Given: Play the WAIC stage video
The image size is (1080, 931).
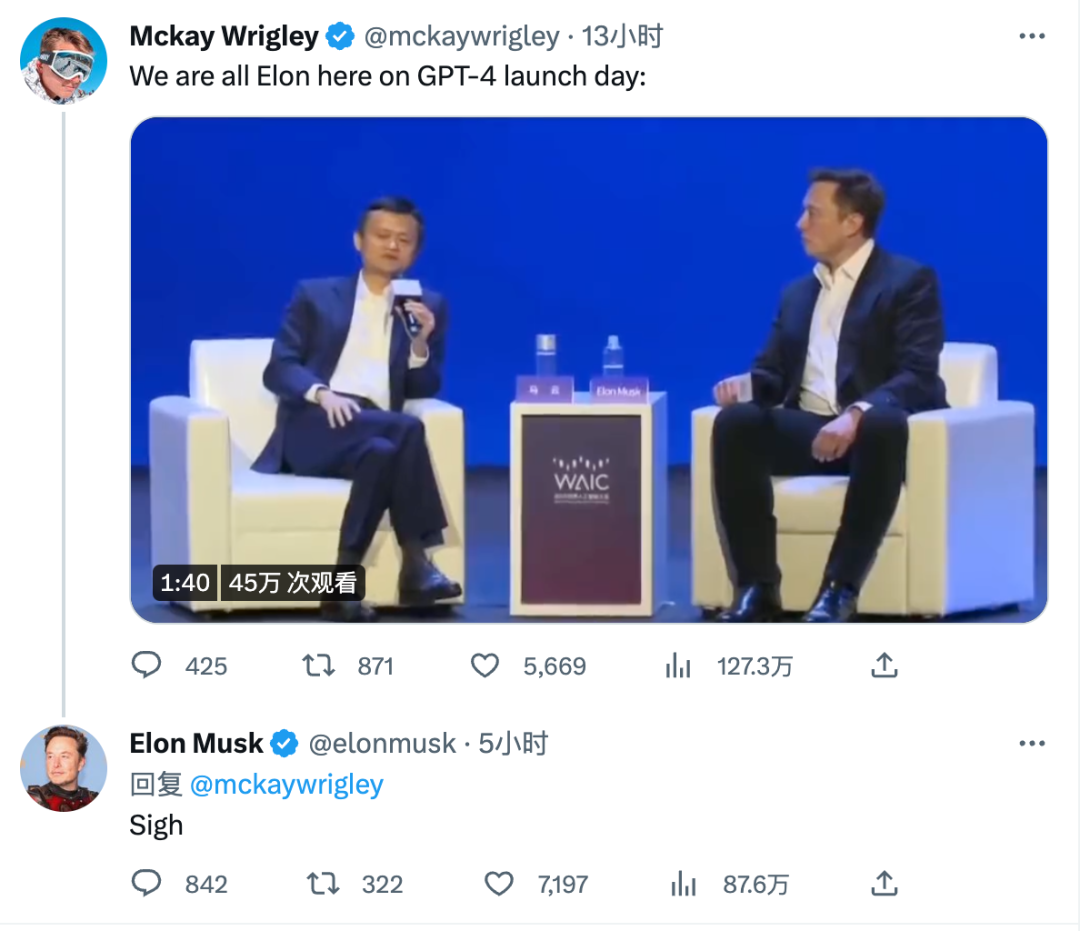Looking at the screenshot, I should 589,370.
